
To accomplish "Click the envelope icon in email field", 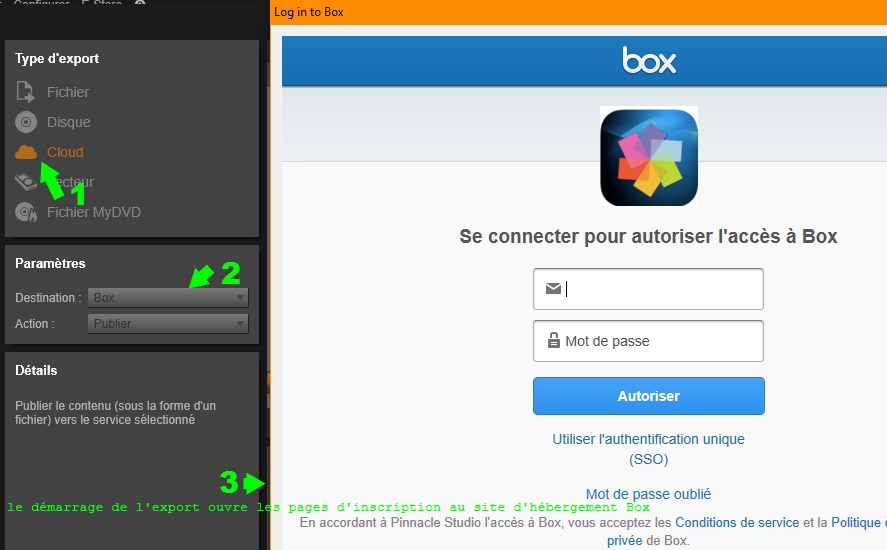I will [x=553, y=289].
